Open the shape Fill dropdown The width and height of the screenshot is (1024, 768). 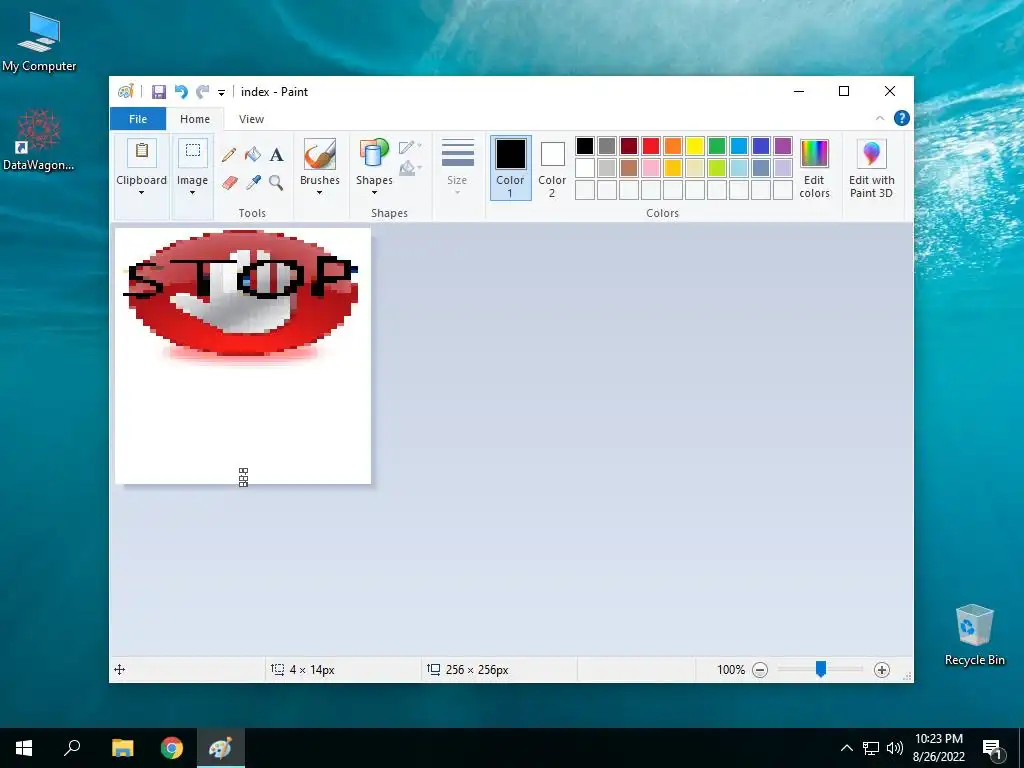coord(410,168)
